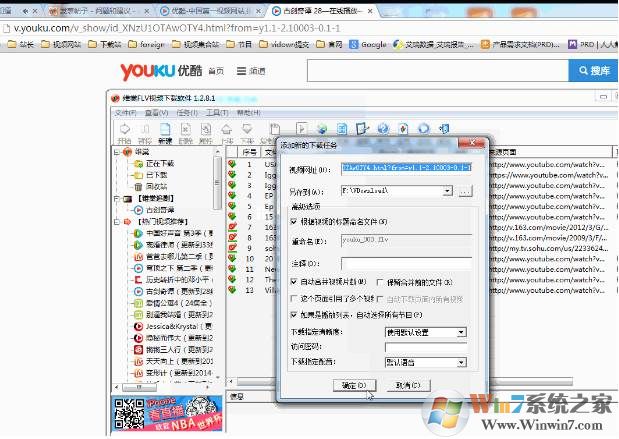Click the 注释 comment input field
The width and height of the screenshot is (619, 439).
(405, 261)
